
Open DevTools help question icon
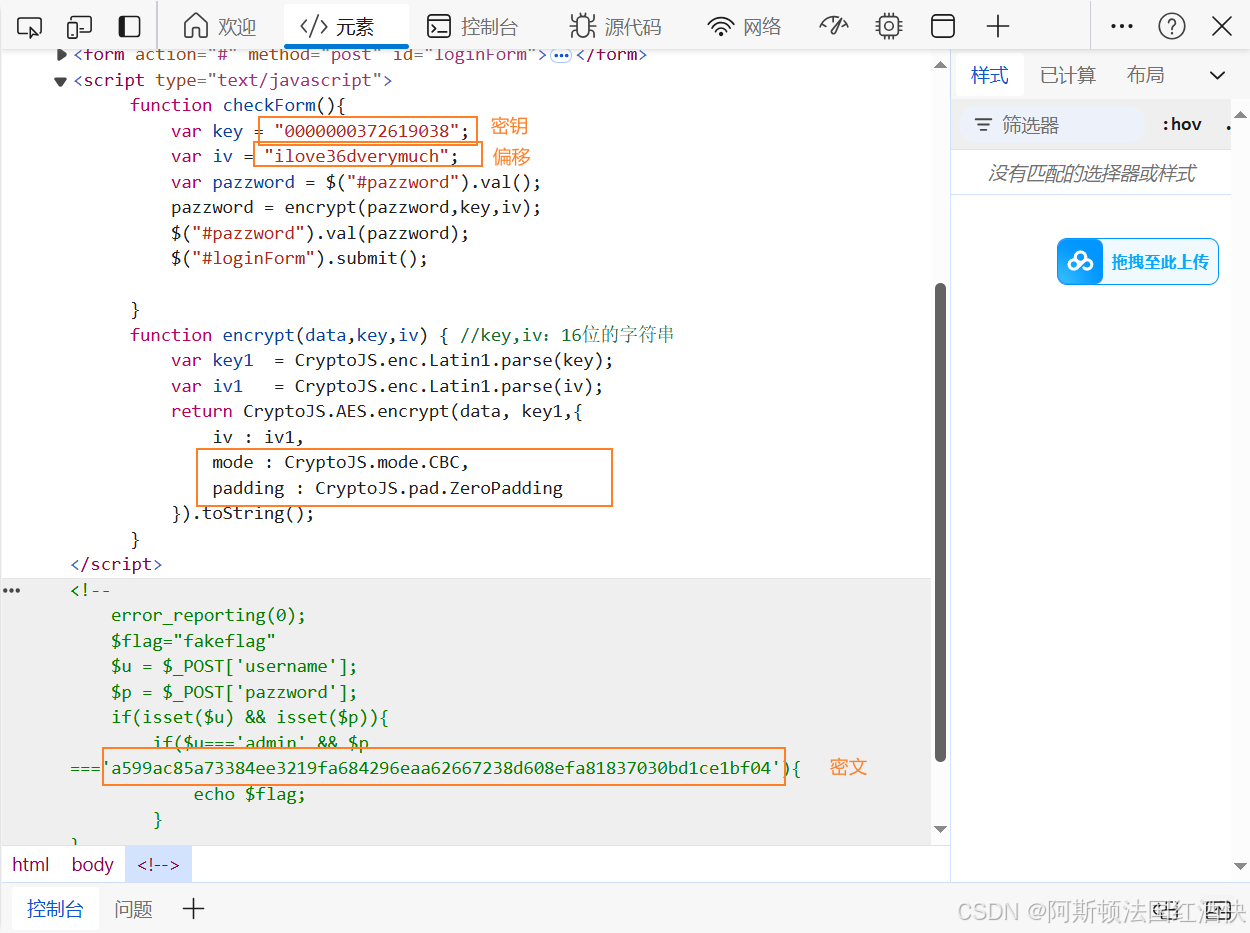pyautogui.click(x=1172, y=26)
